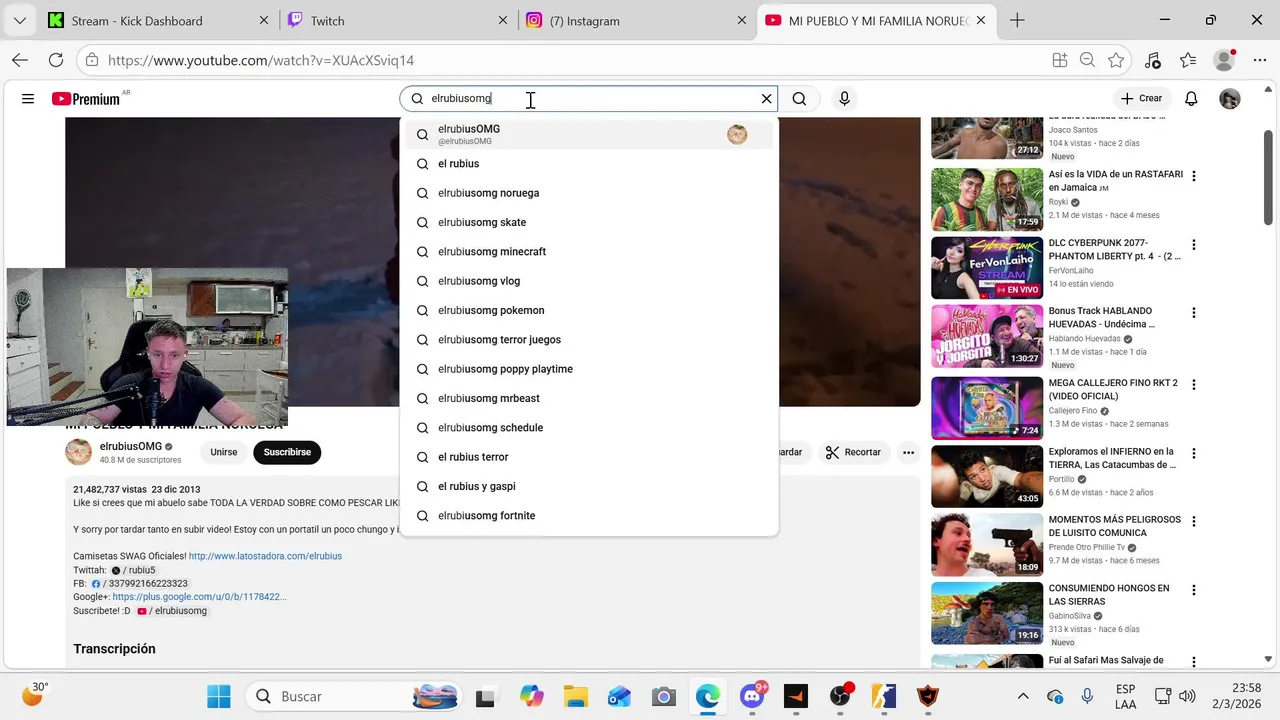Click the Suscribirse button
The height and width of the screenshot is (720, 1280).
[287, 452]
